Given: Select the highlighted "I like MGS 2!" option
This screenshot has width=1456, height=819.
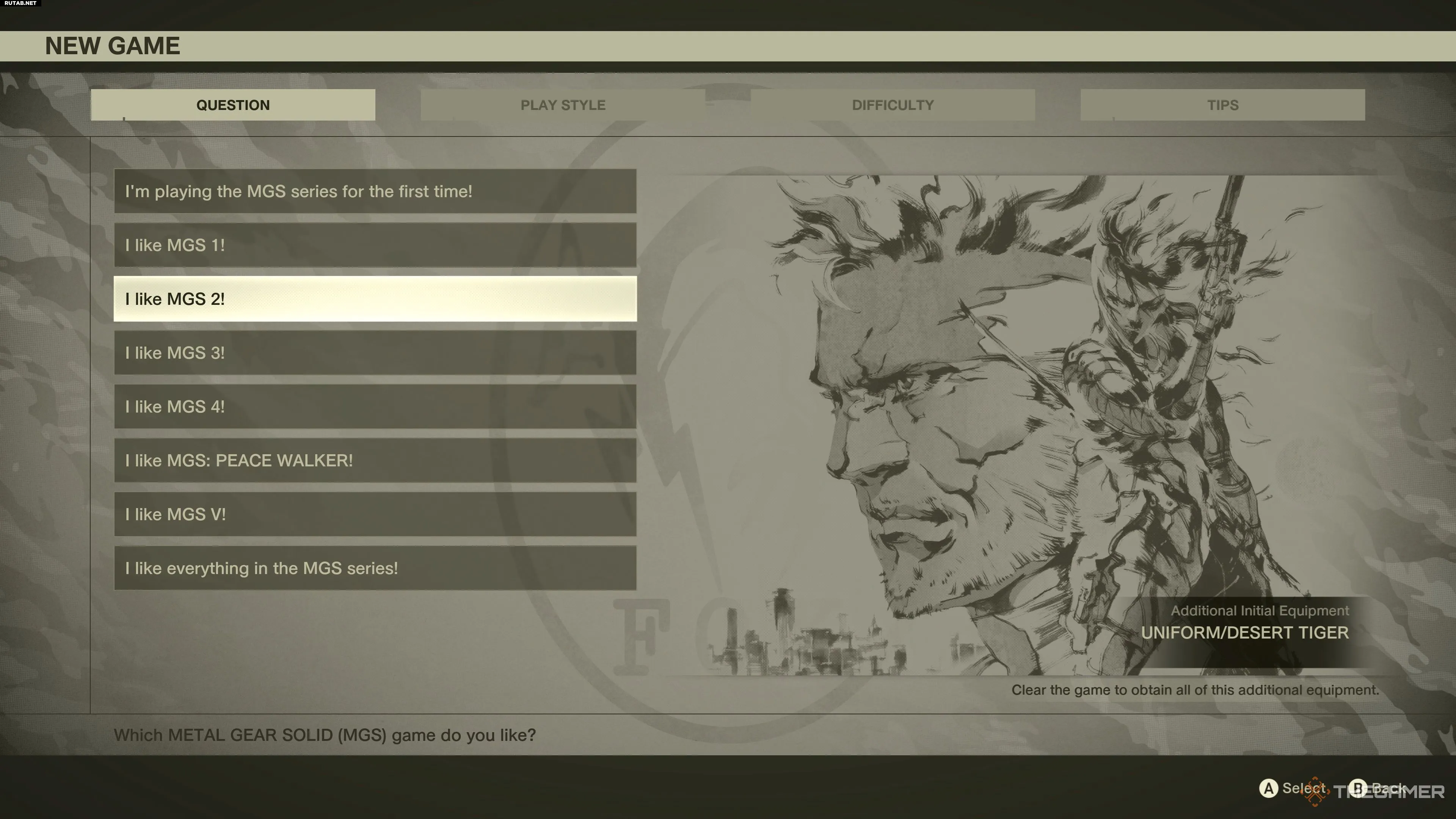Looking at the screenshot, I should [375, 298].
